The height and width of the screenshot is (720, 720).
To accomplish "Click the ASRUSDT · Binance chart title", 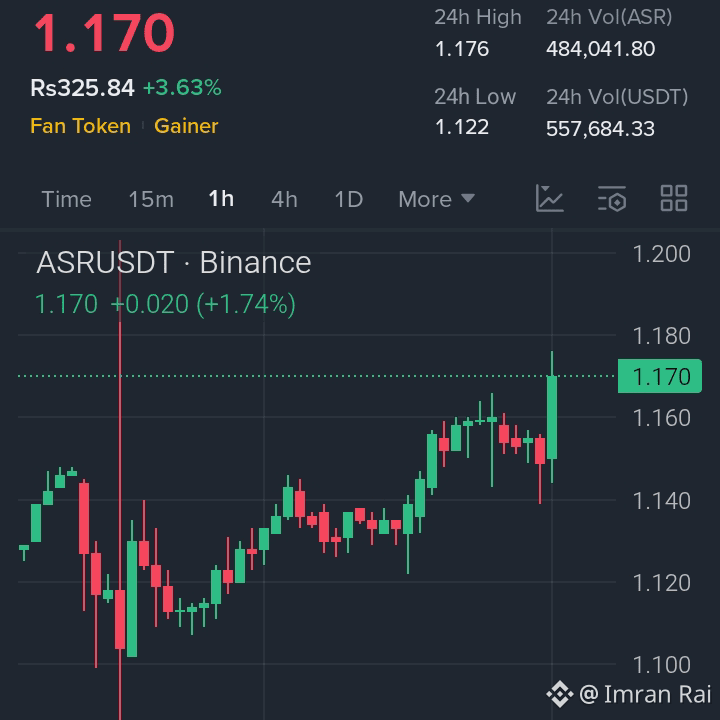I will click(x=174, y=263).
